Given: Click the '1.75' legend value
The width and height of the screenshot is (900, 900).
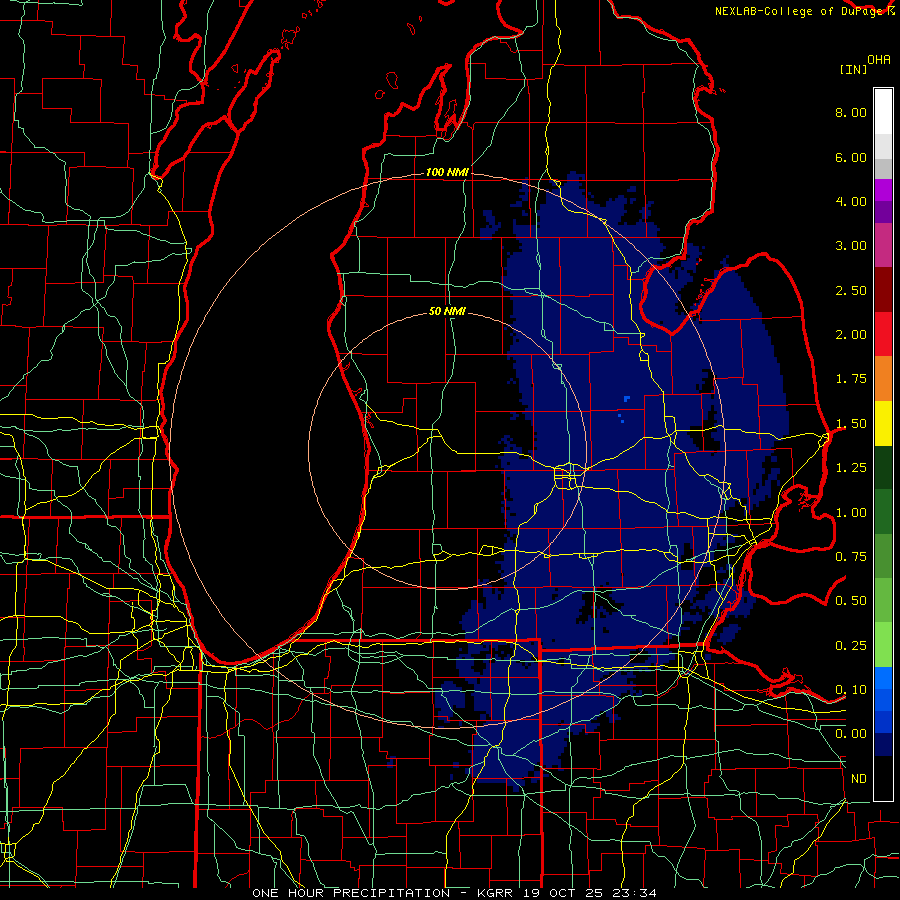Looking at the screenshot, I should [851, 379].
